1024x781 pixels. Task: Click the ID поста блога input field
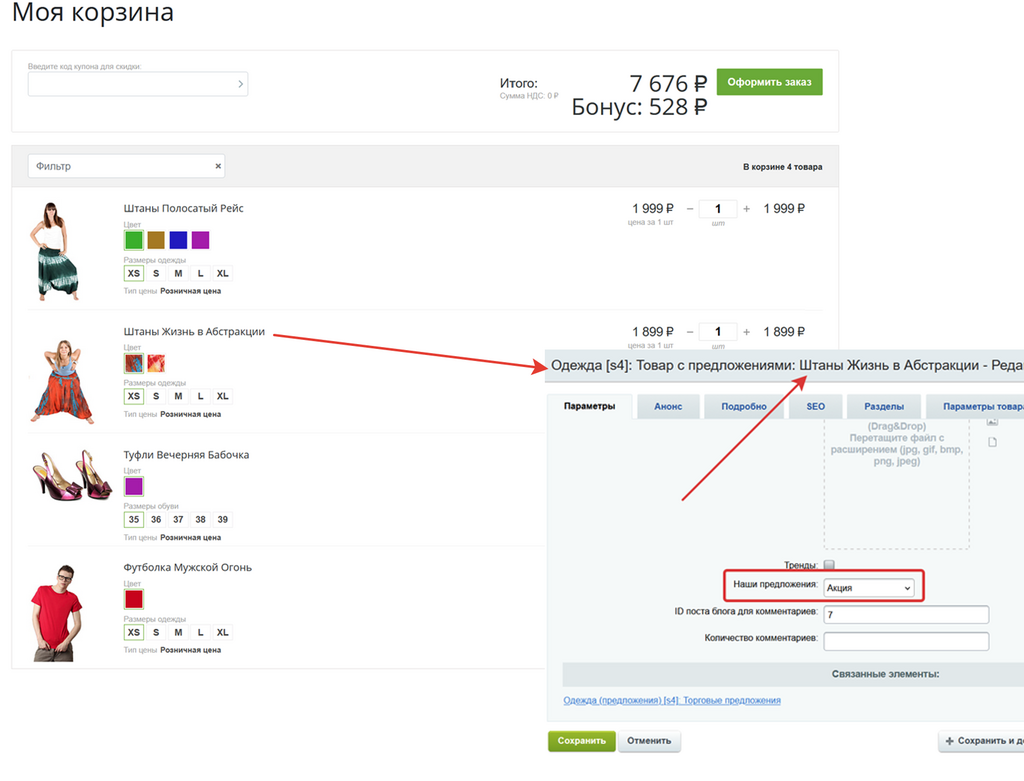point(907,614)
